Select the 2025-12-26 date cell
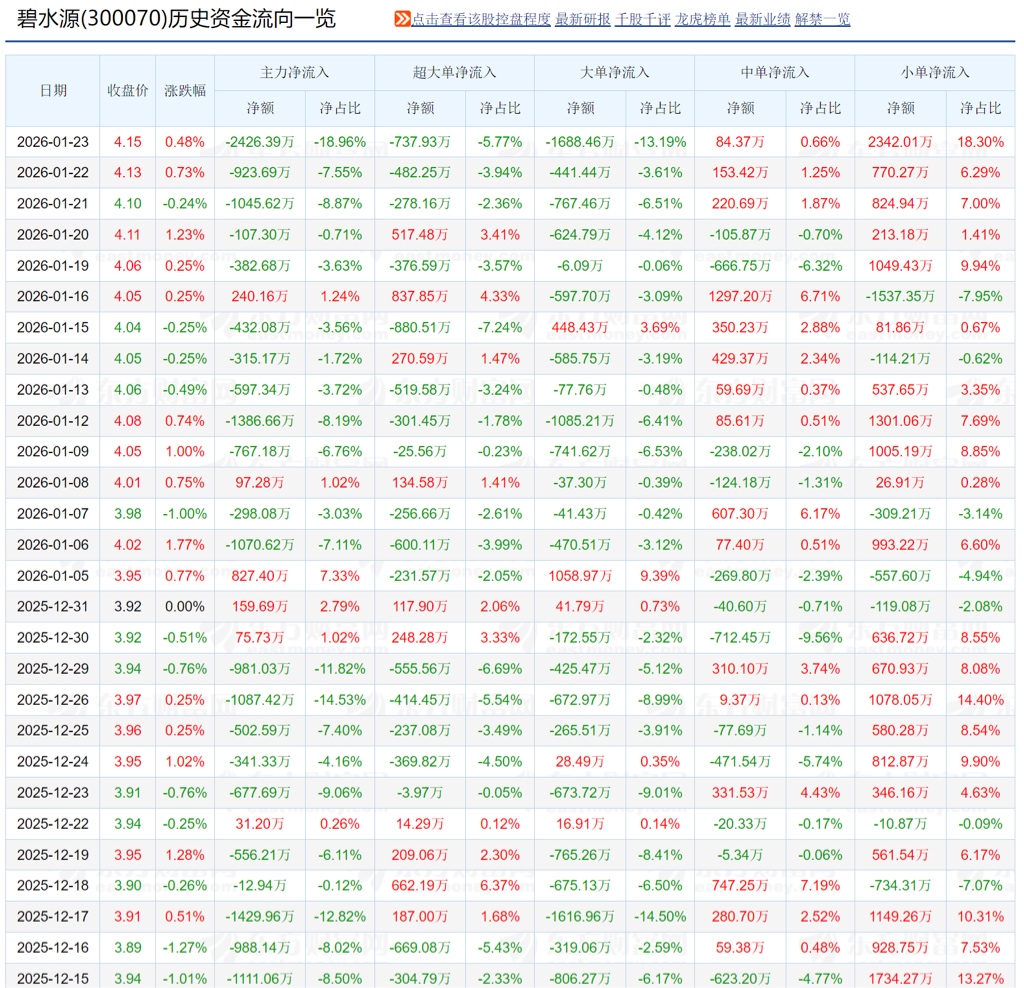Screen dimensions: 1024x988 pyautogui.click(x=53, y=699)
